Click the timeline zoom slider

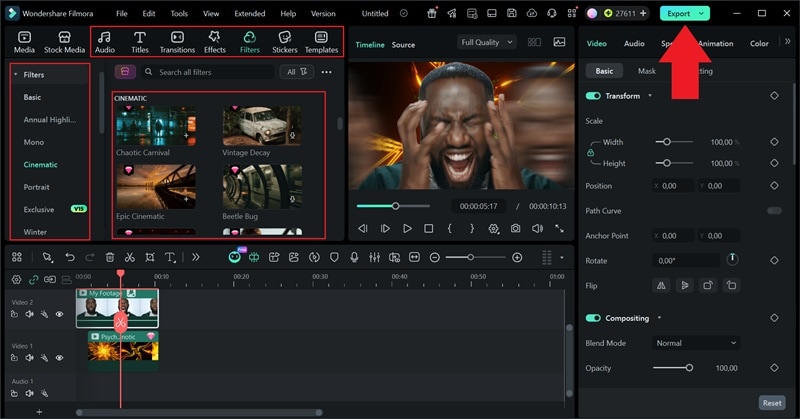(475, 257)
